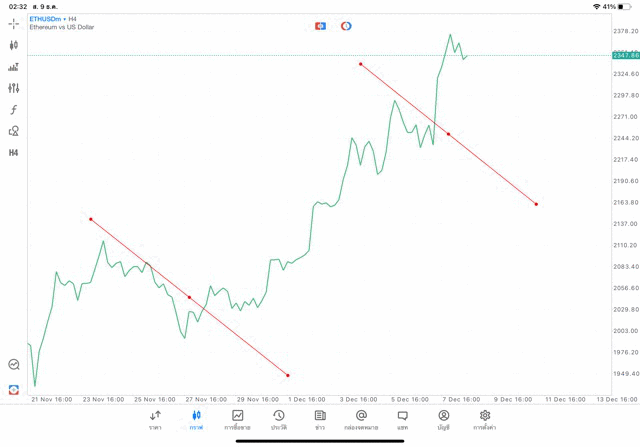Open the แชท chat tab

click(402, 419)
